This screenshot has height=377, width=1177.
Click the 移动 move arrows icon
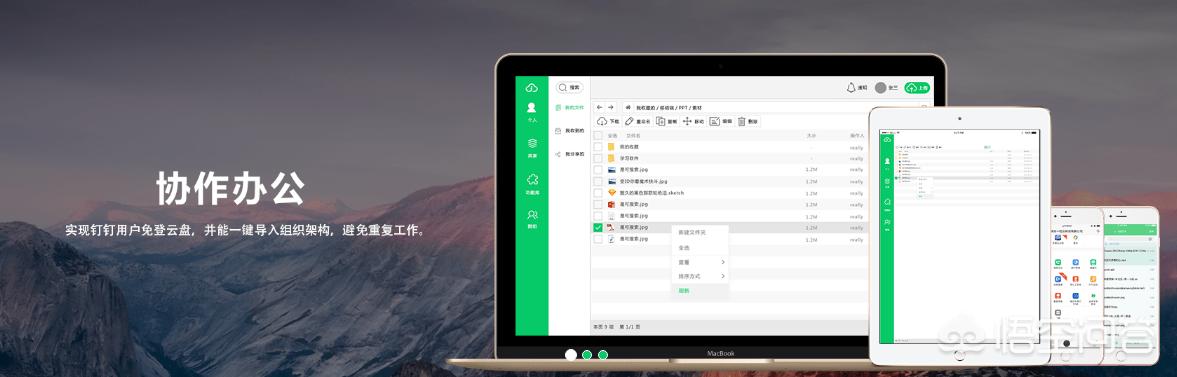tap(687, 121)
